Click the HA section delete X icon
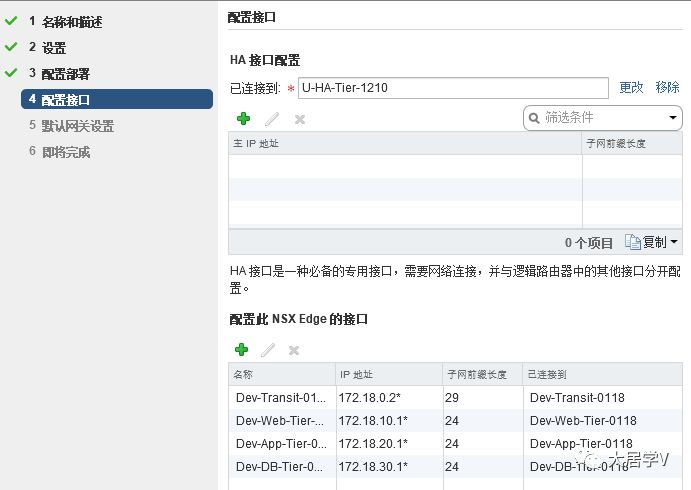This screenshot has height=490, width=691. click(300, 119)
